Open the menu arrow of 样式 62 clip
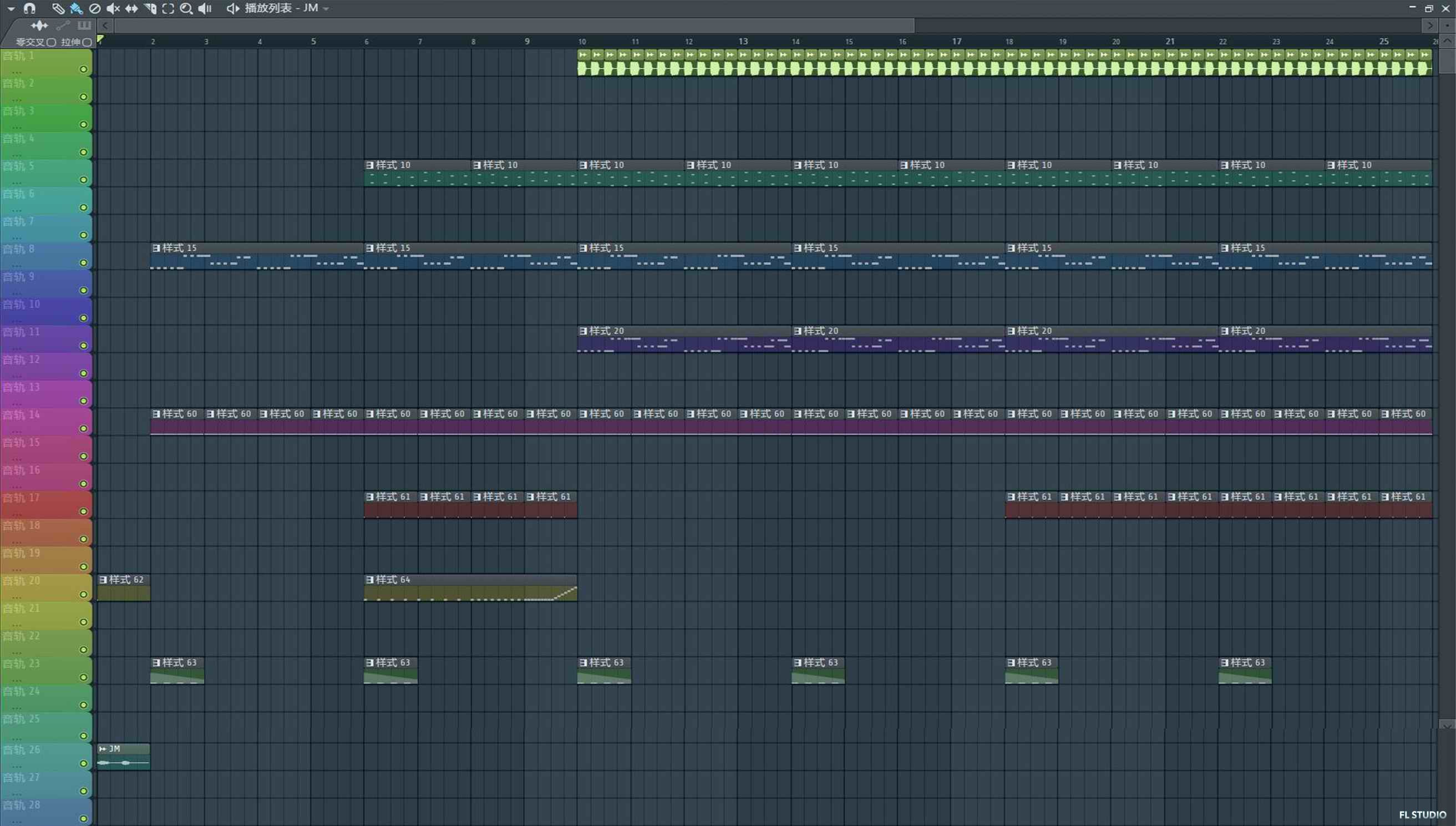 103,579
